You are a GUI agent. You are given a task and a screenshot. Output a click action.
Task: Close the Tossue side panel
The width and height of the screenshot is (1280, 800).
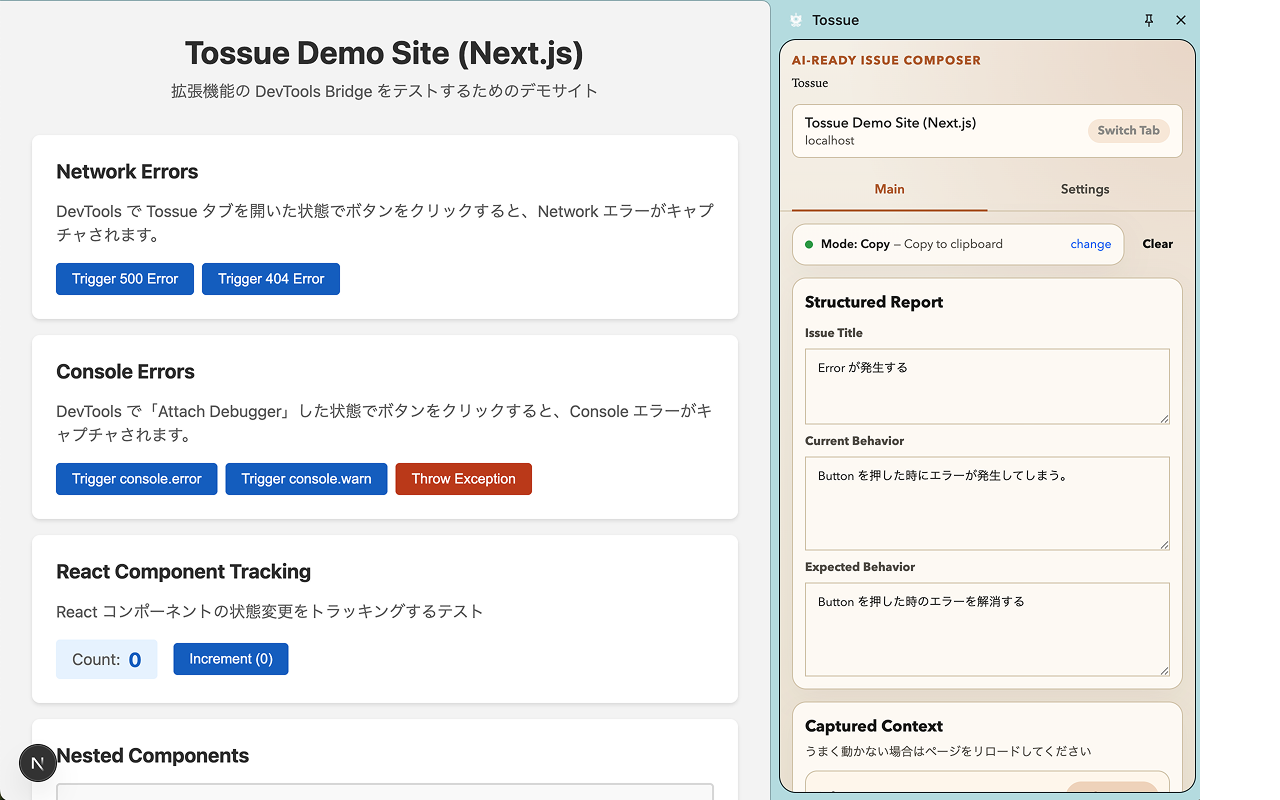[x=1181, y=20]
